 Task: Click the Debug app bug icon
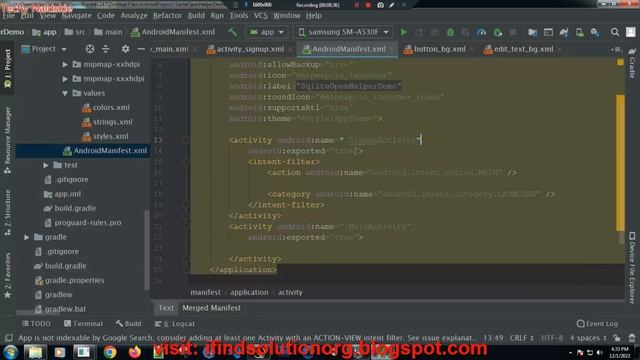[450, 32]
